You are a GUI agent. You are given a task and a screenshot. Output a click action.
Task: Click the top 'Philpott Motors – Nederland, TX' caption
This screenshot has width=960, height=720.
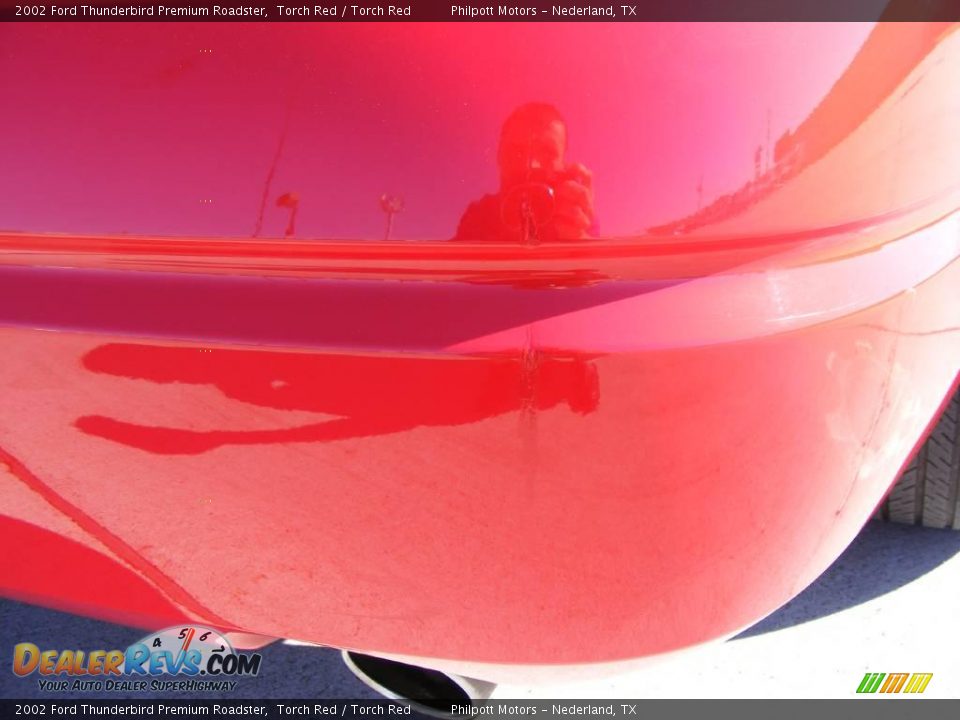coord(544,10)
